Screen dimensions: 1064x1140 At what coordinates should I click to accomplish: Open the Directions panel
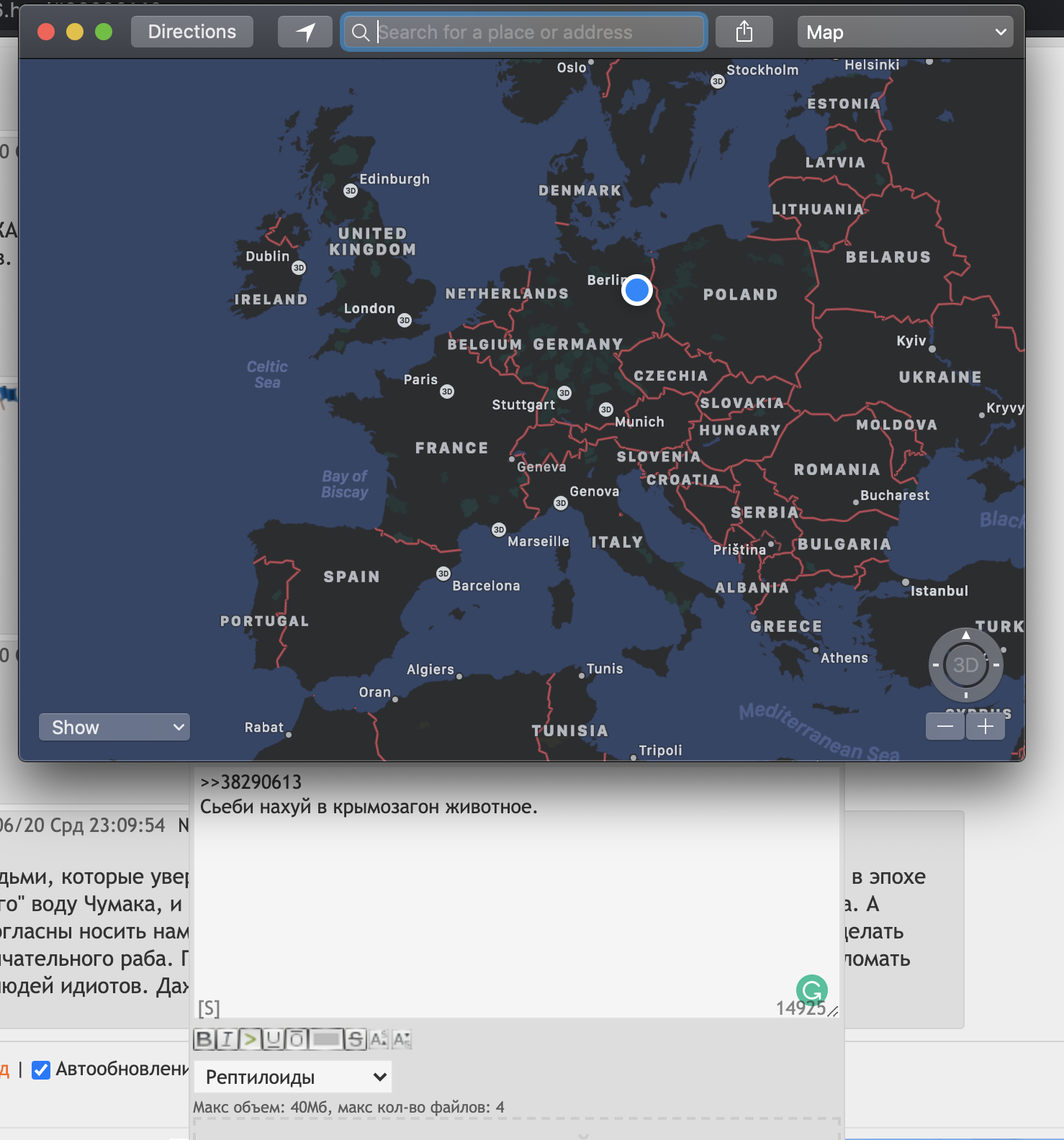click(x=191, y=32)
